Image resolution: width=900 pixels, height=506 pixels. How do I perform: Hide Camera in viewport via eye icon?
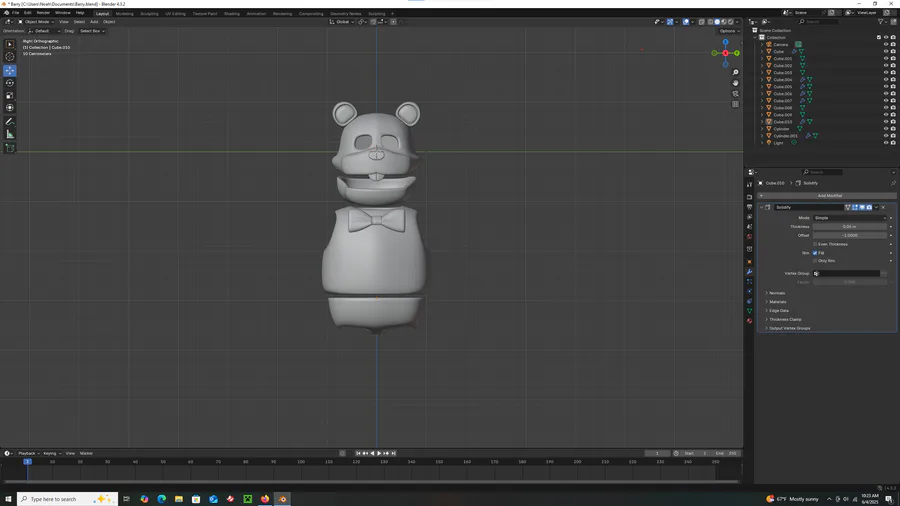pos(886,44)
